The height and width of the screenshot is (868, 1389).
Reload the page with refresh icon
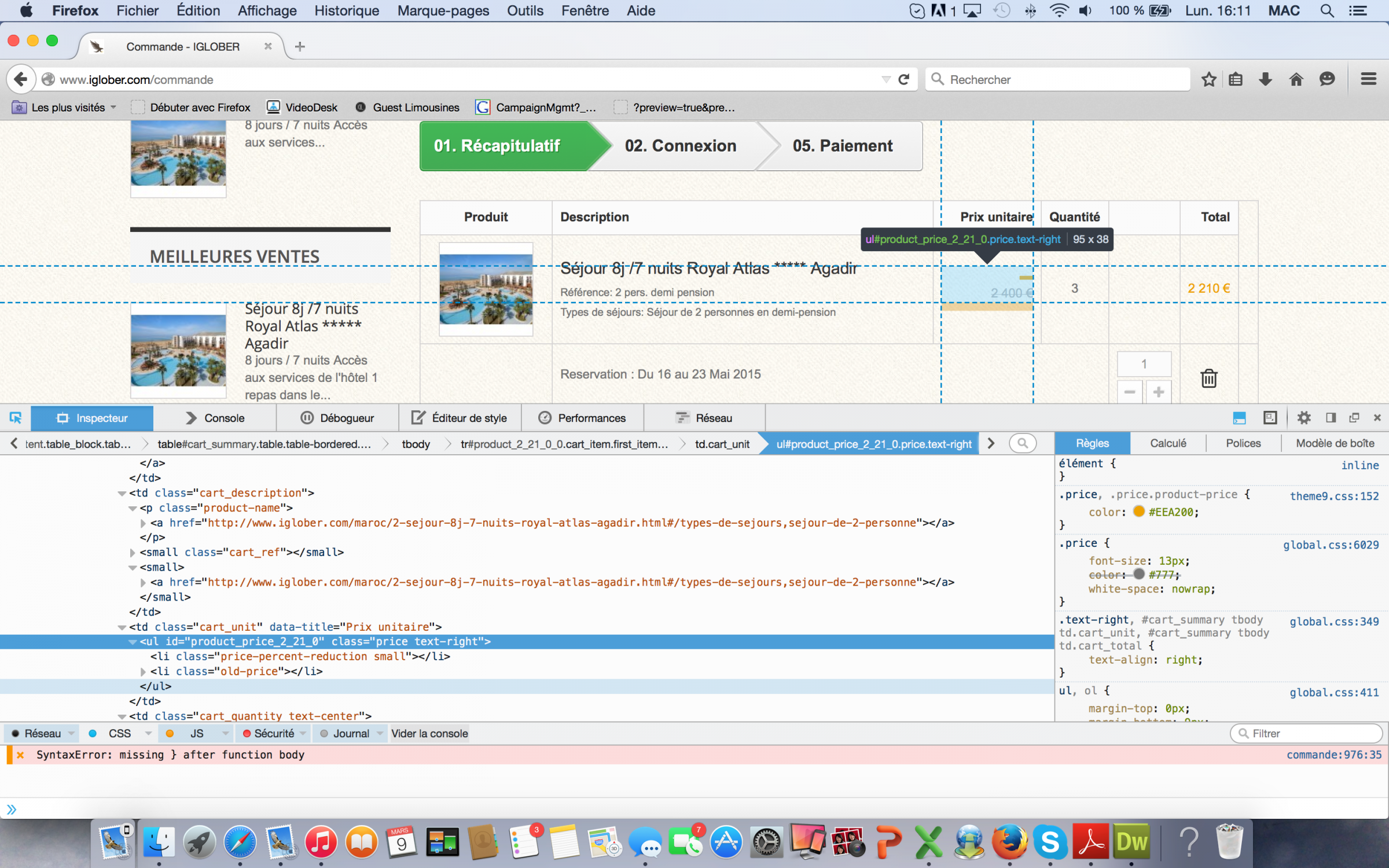pyautogui.click(x=904, y=79)
